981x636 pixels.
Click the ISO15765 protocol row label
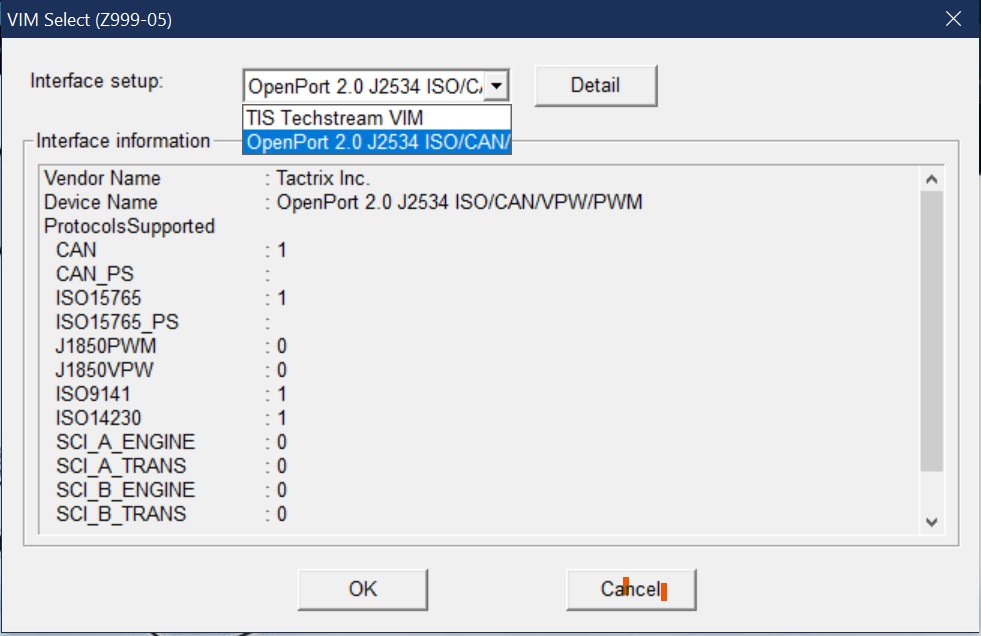click(98, 298)
